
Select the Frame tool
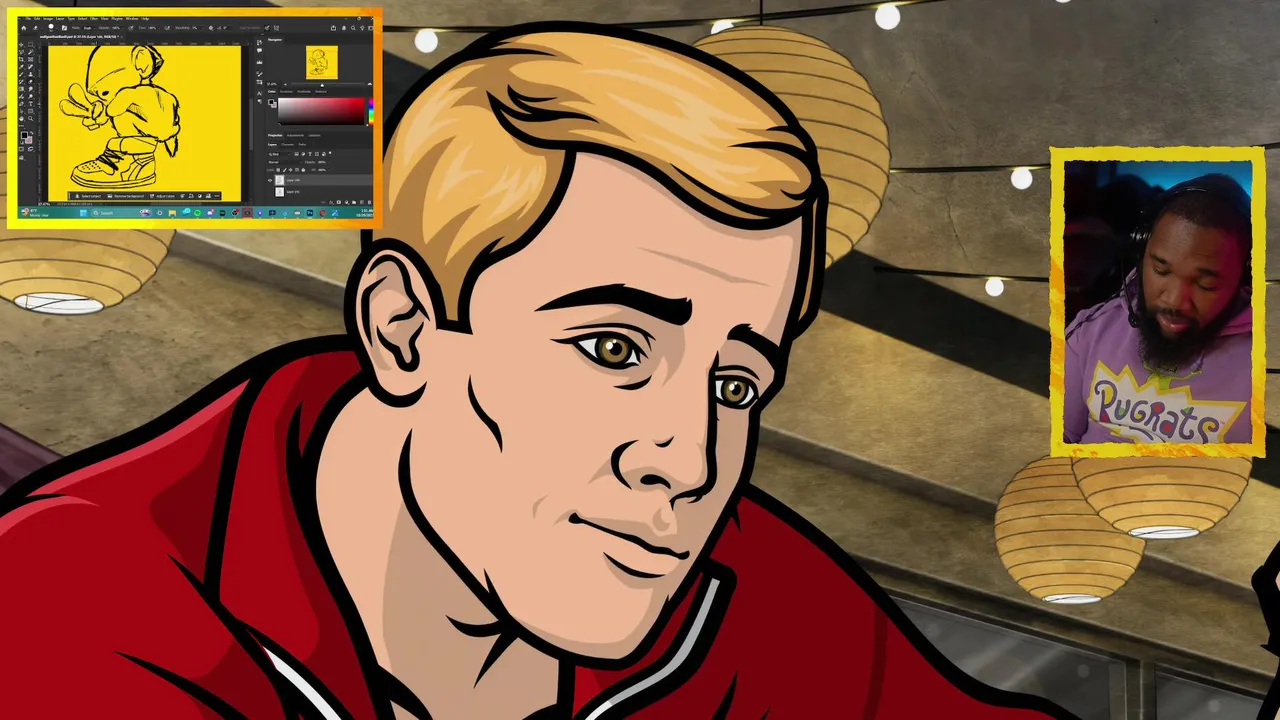pos(31,59)
